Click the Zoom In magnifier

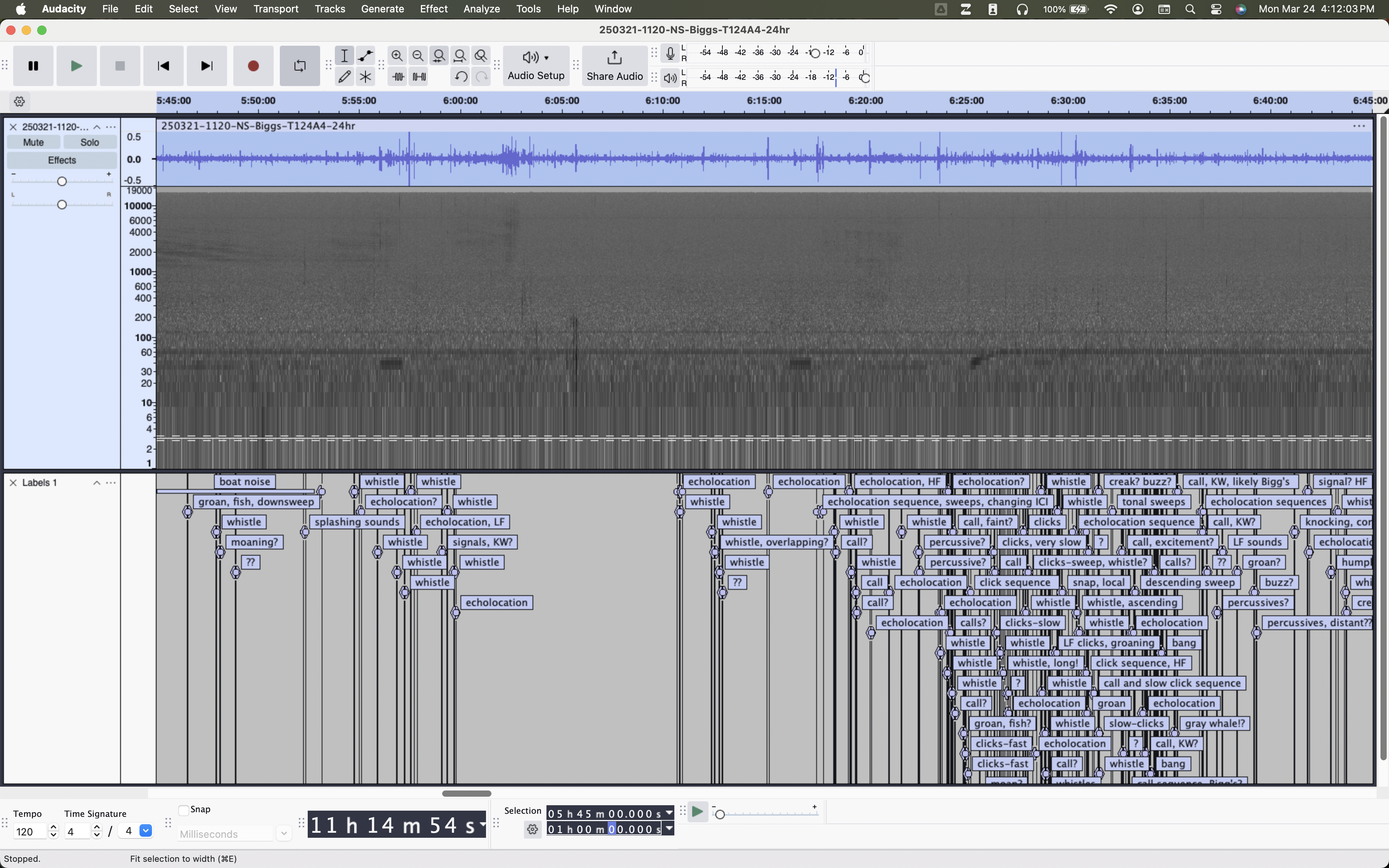[x=396, y=56]
